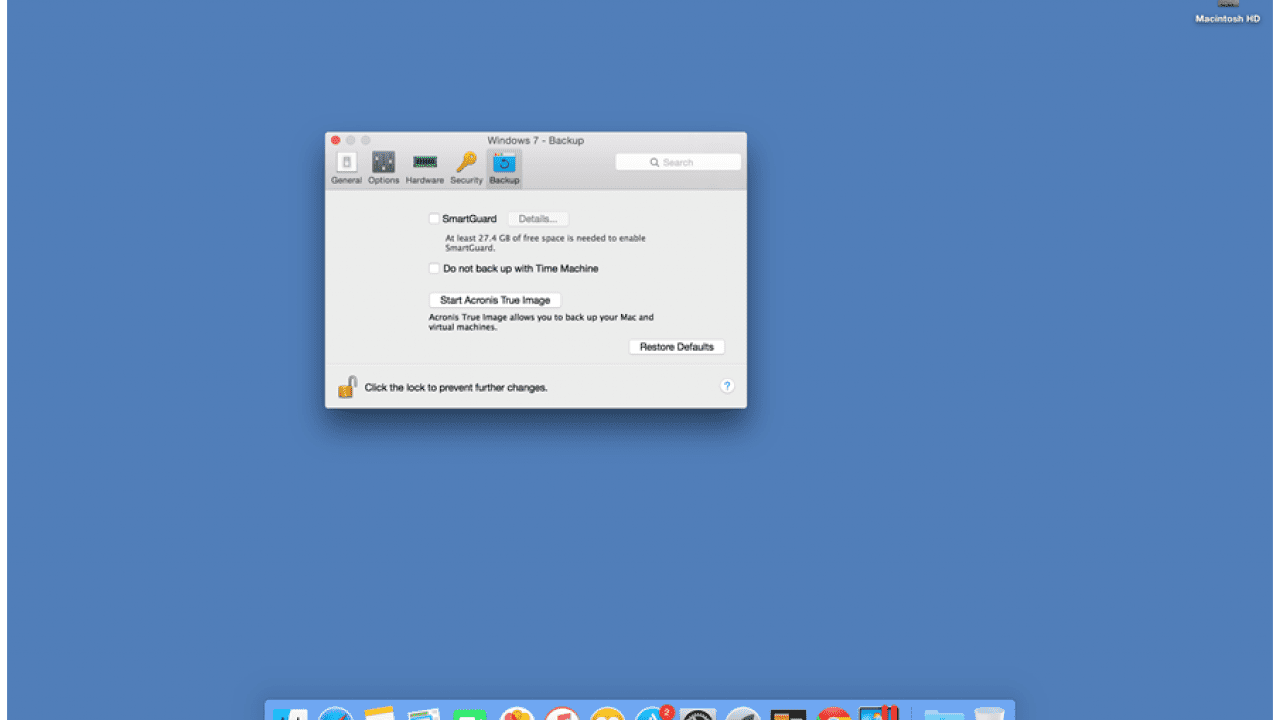Open App Store with the update badge

click(x=654, y=714)
